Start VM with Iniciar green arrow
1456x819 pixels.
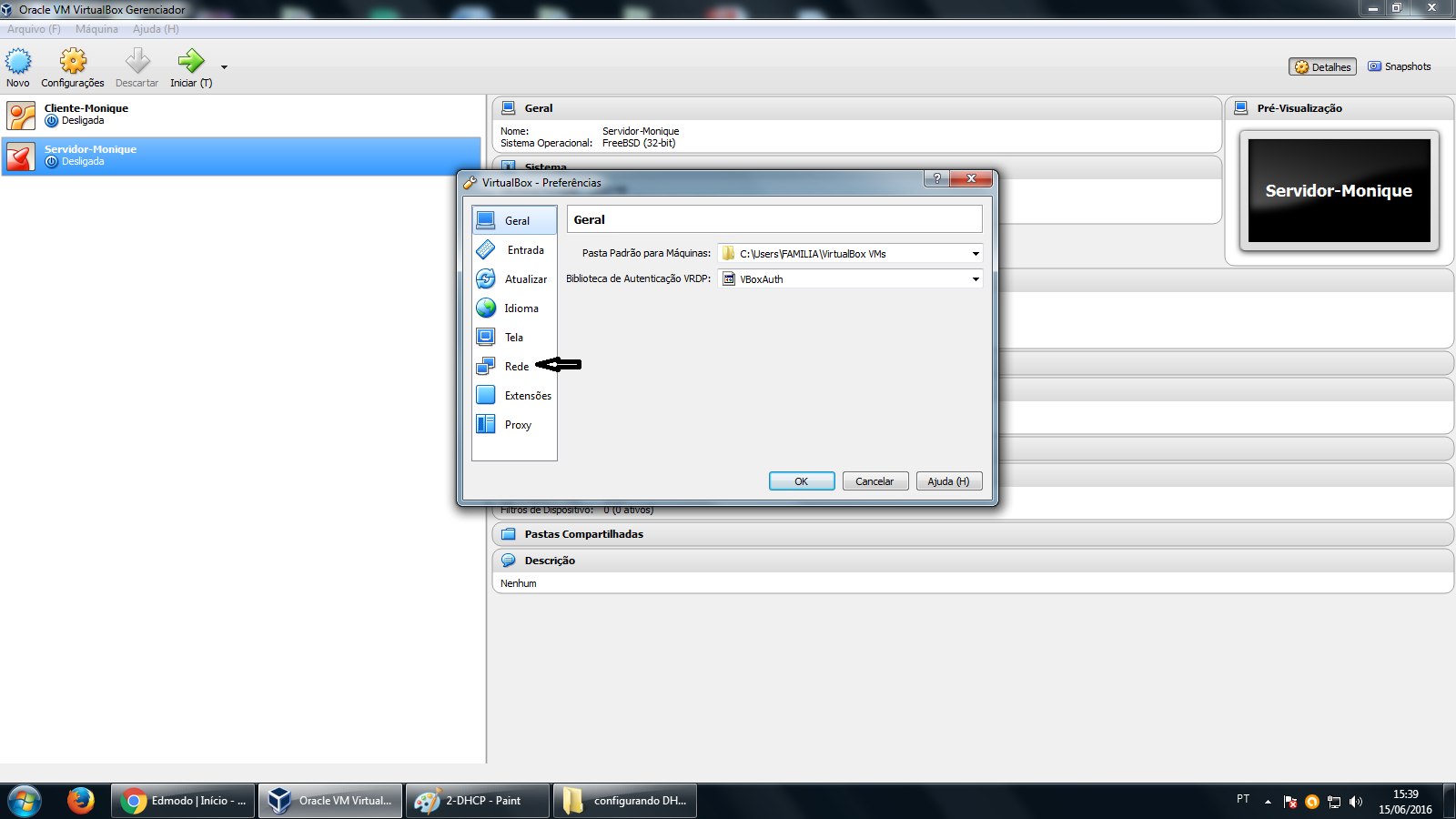click(191, 61)
